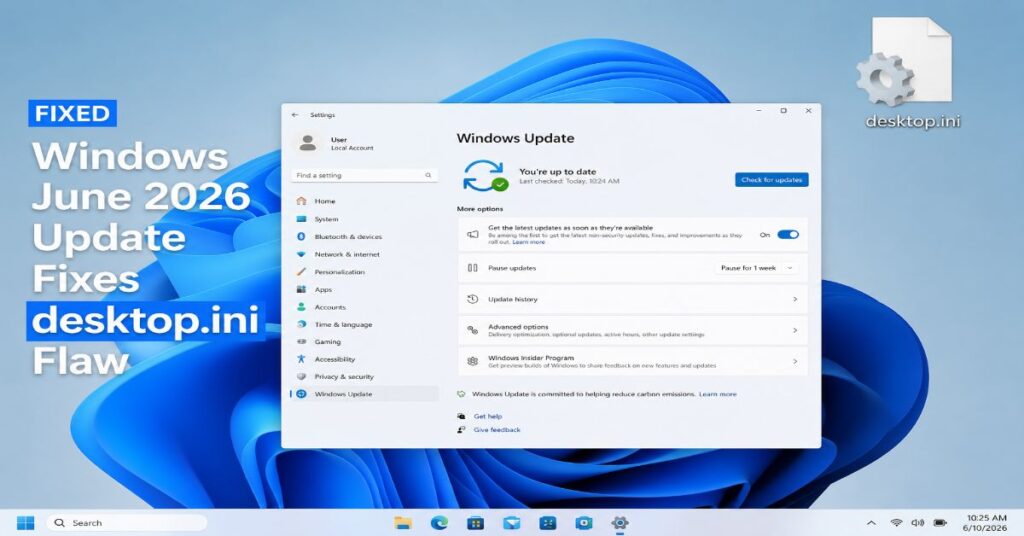This screenshot has height=536, width=1024.
Task: Click the Wi-Fi tray icon
Action: click(896, 523)
